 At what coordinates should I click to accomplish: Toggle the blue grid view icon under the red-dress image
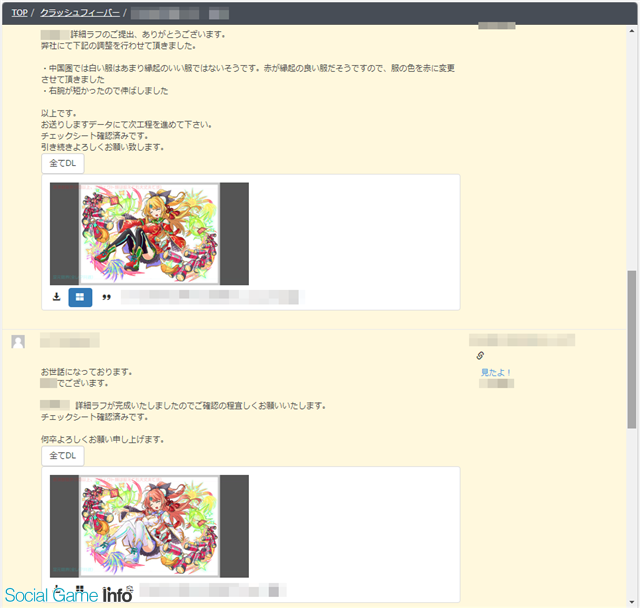tap(80, 297)
